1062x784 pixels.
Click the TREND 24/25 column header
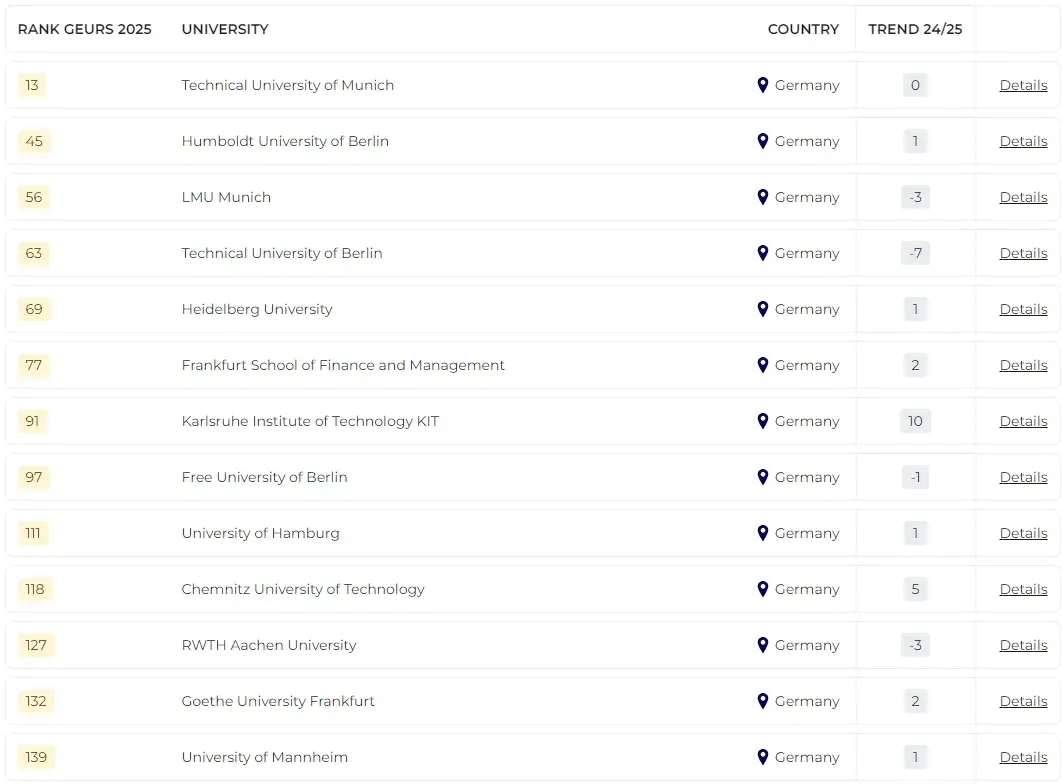tap(915, 29)
